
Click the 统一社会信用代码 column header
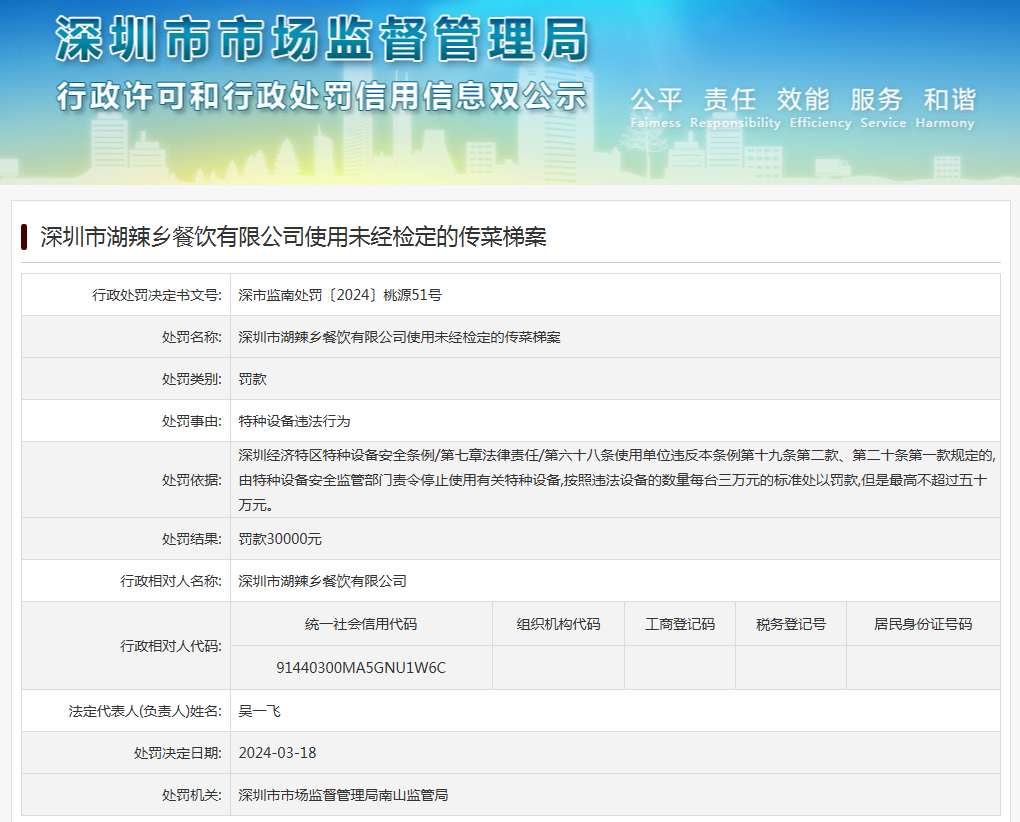361,624
